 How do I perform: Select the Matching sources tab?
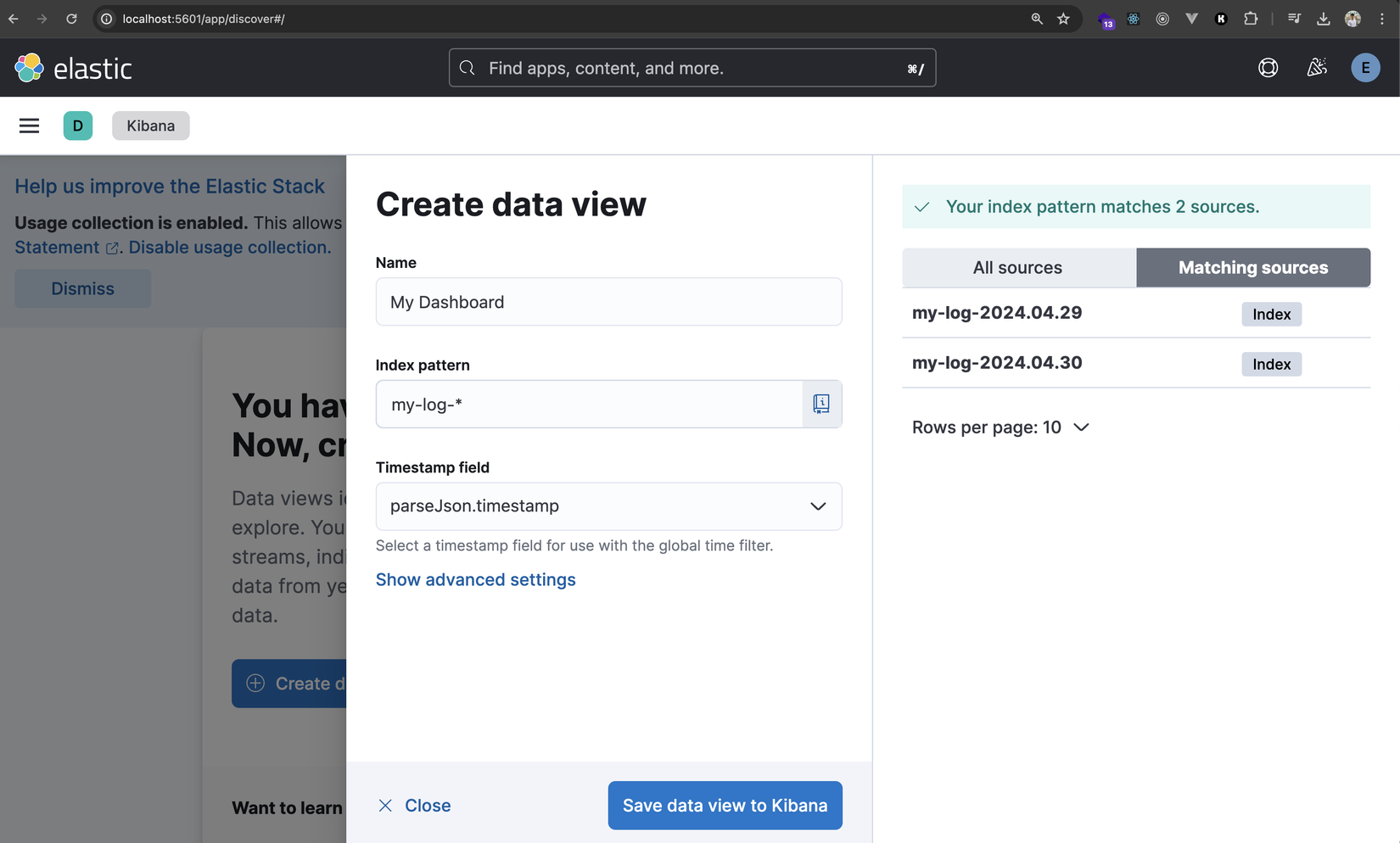click(x=1253, y=267)
